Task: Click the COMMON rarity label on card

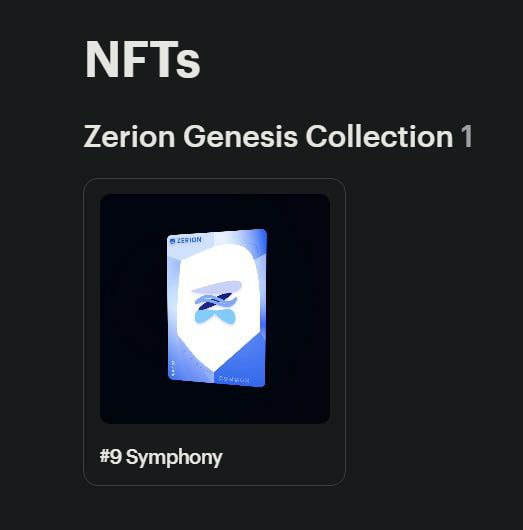Action: coord(234,380)
